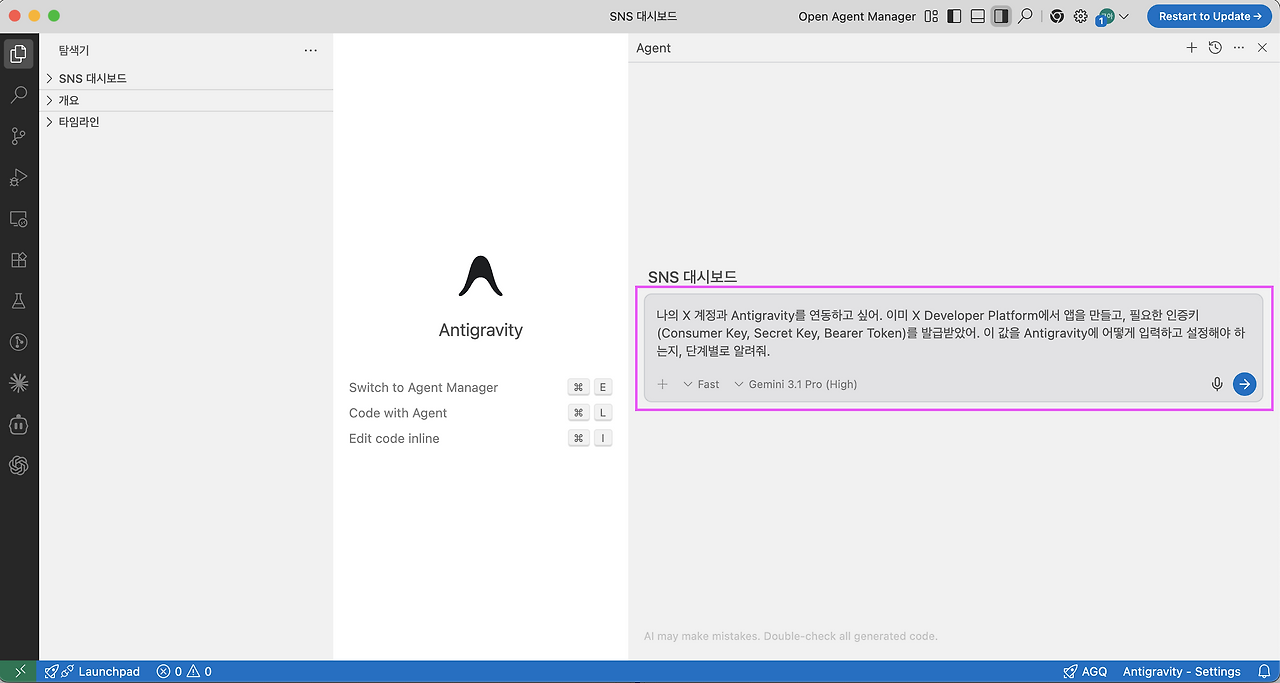Open the Run and Debug view
The width and height of the screenshot is (1280, 683).
18,177
